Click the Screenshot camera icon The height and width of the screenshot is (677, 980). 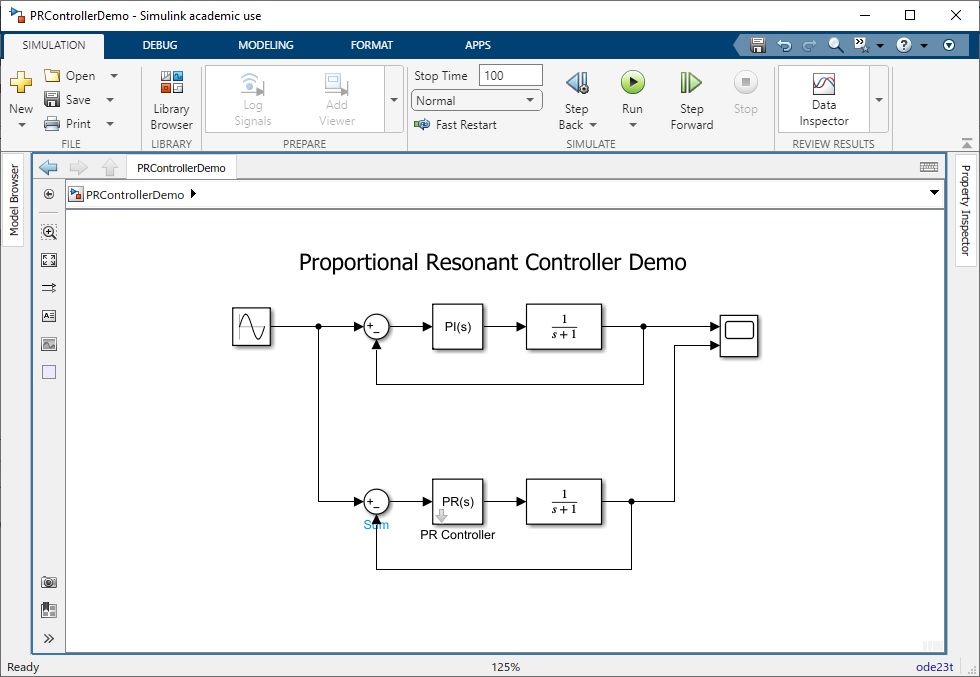49,582
